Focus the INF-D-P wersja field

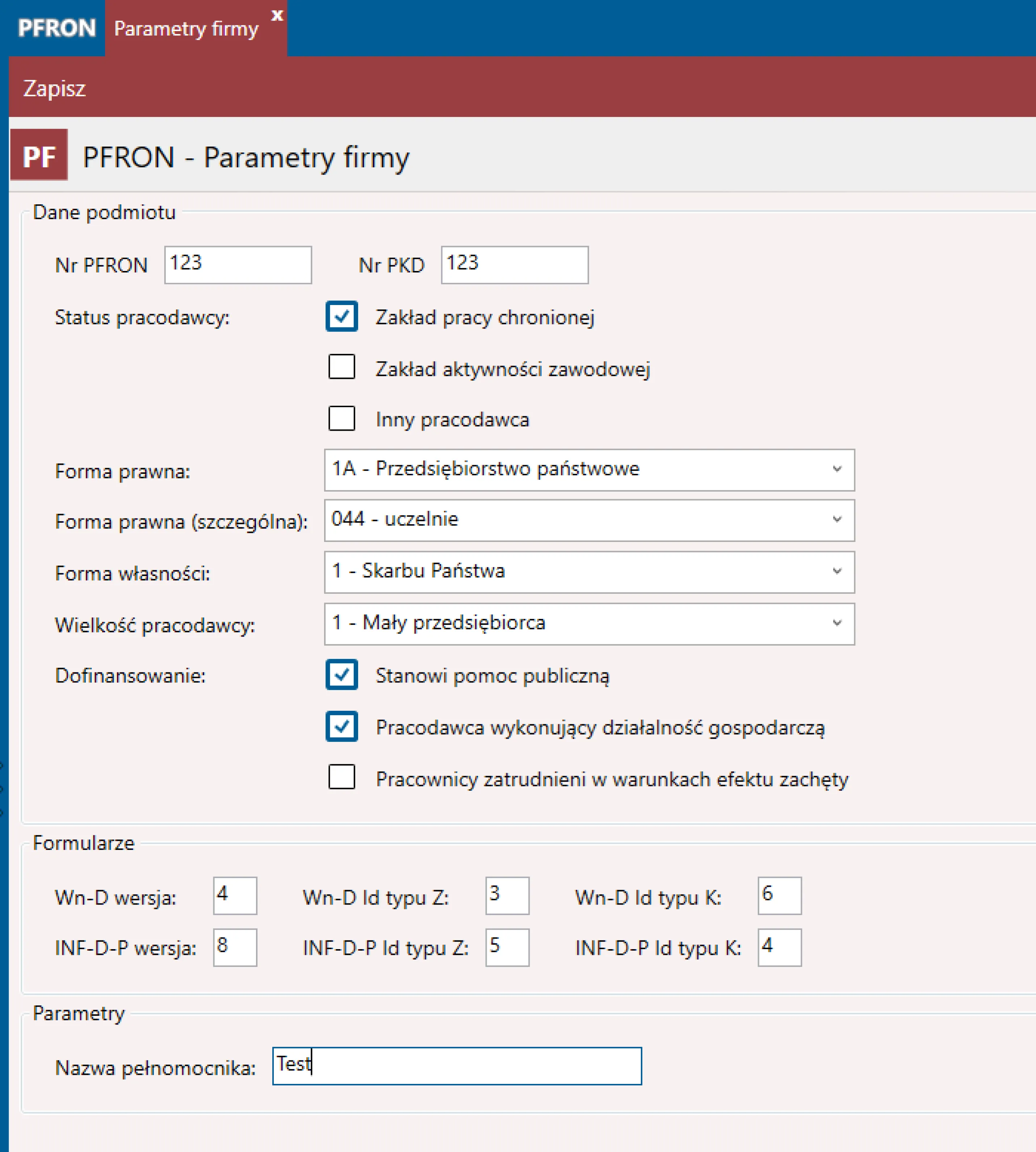click(235, 948)
